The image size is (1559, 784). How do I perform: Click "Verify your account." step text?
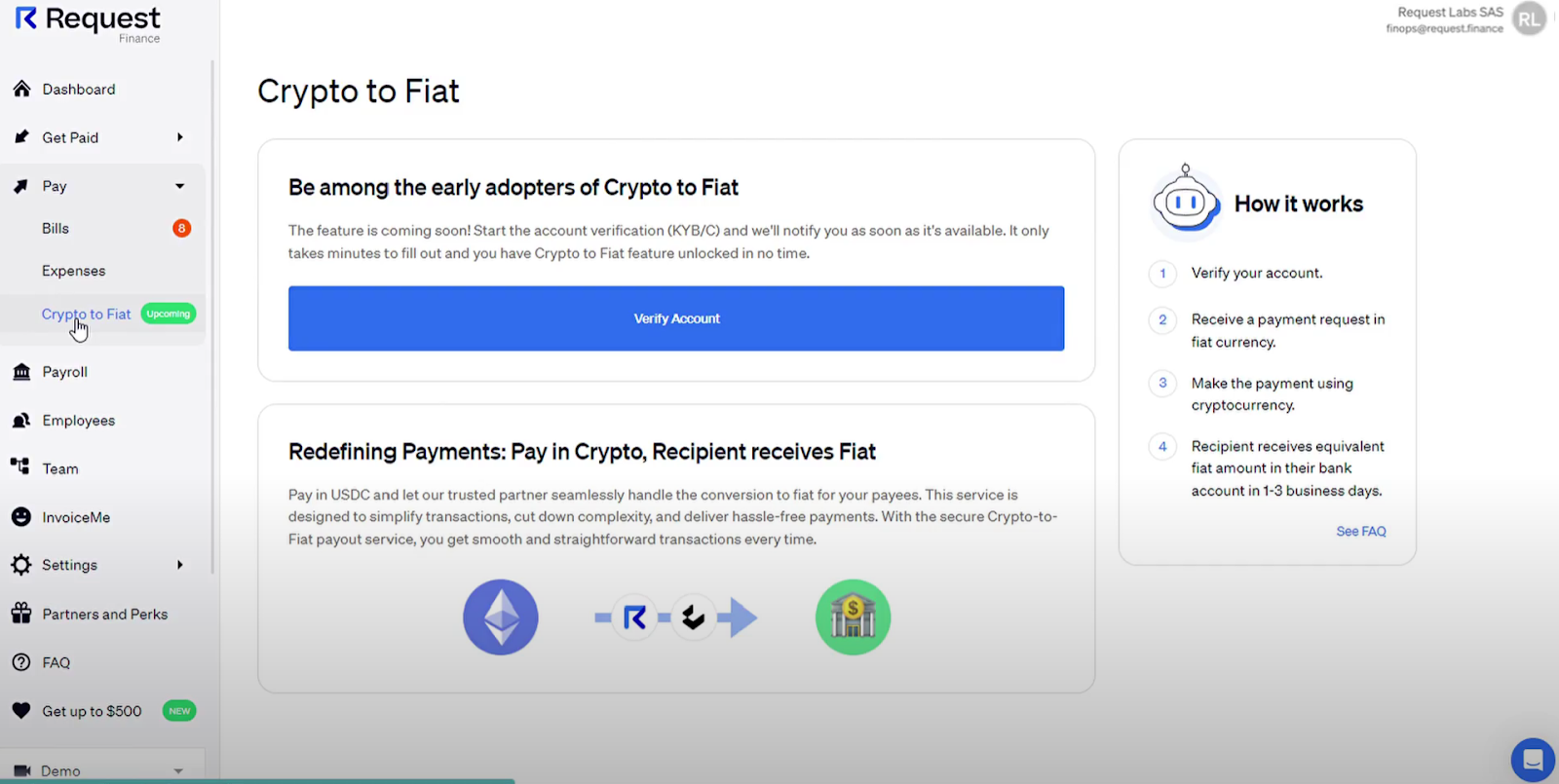click(1257, 273)
